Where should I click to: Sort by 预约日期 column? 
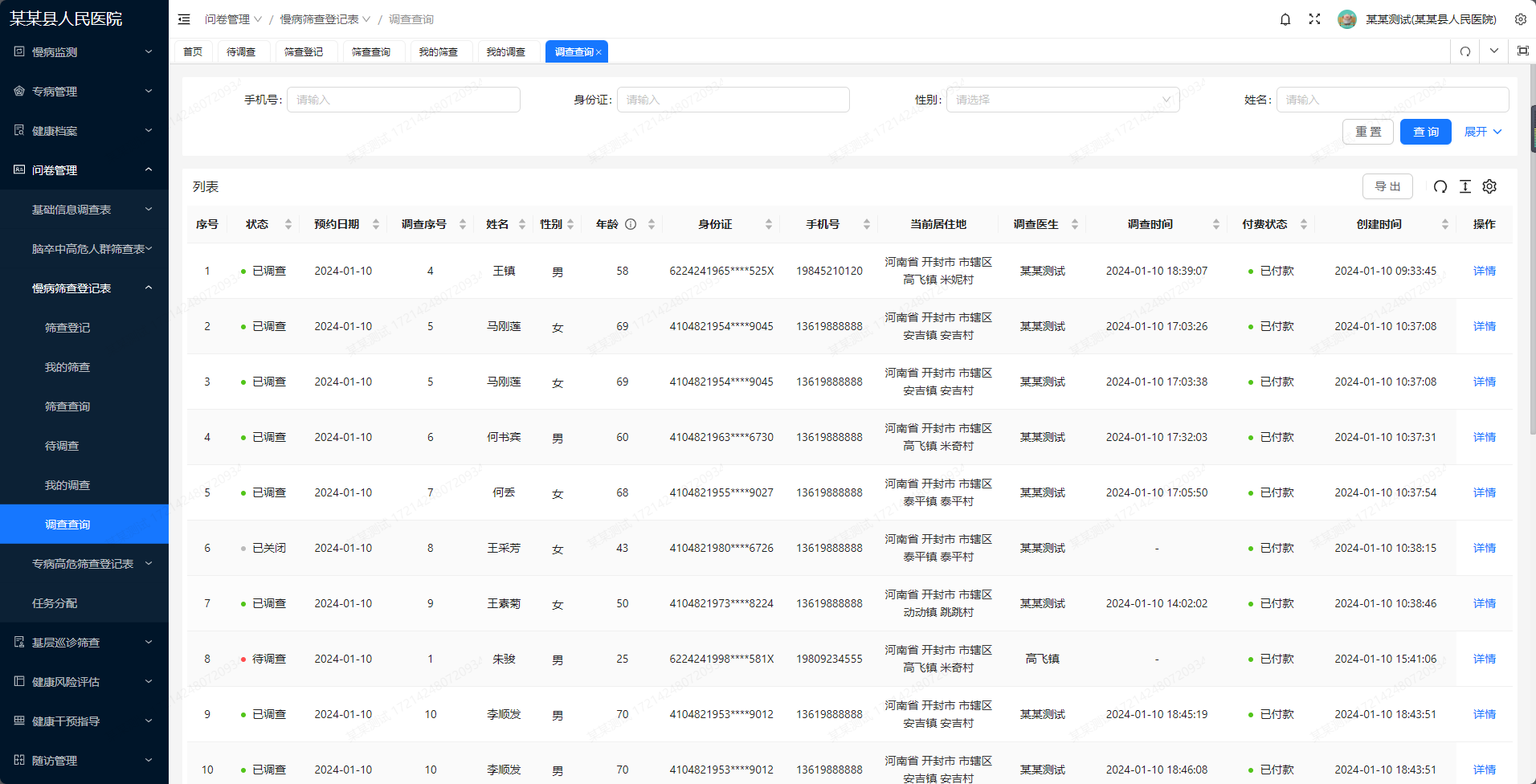click(x=376, y=224)
